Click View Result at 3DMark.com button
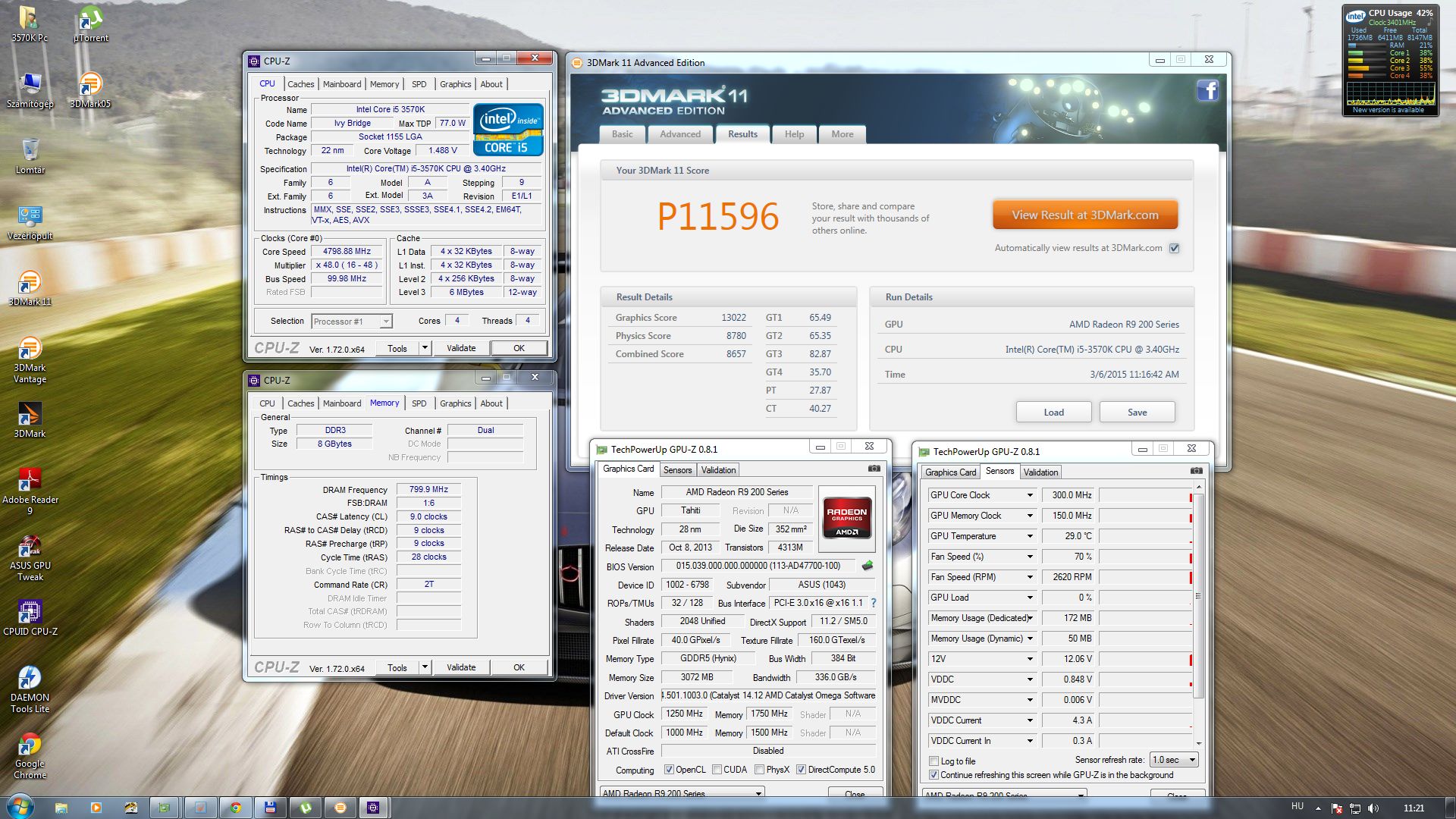 pyautogui.click(x=1084, y=215)
